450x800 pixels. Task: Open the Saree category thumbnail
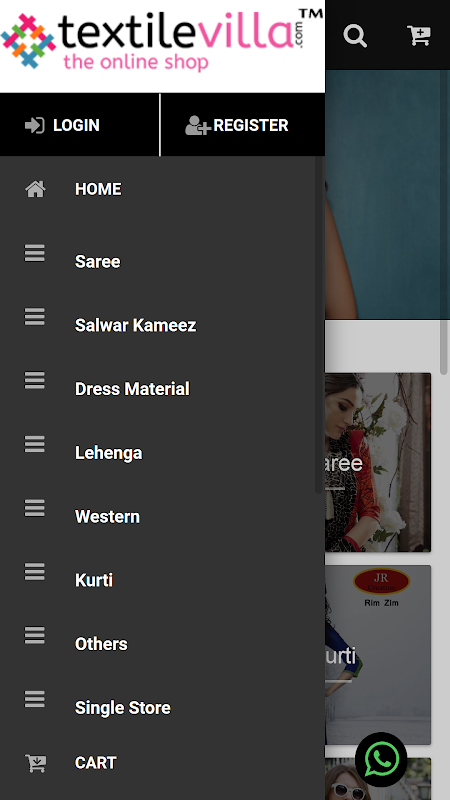click(378, 462)
